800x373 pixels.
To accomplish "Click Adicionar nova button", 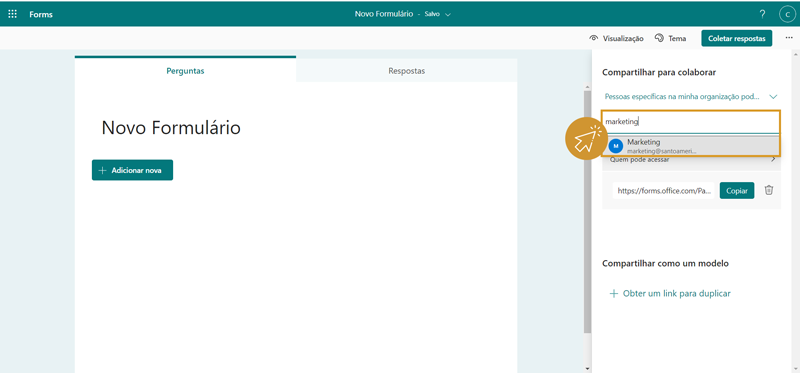I will point(132,170).
